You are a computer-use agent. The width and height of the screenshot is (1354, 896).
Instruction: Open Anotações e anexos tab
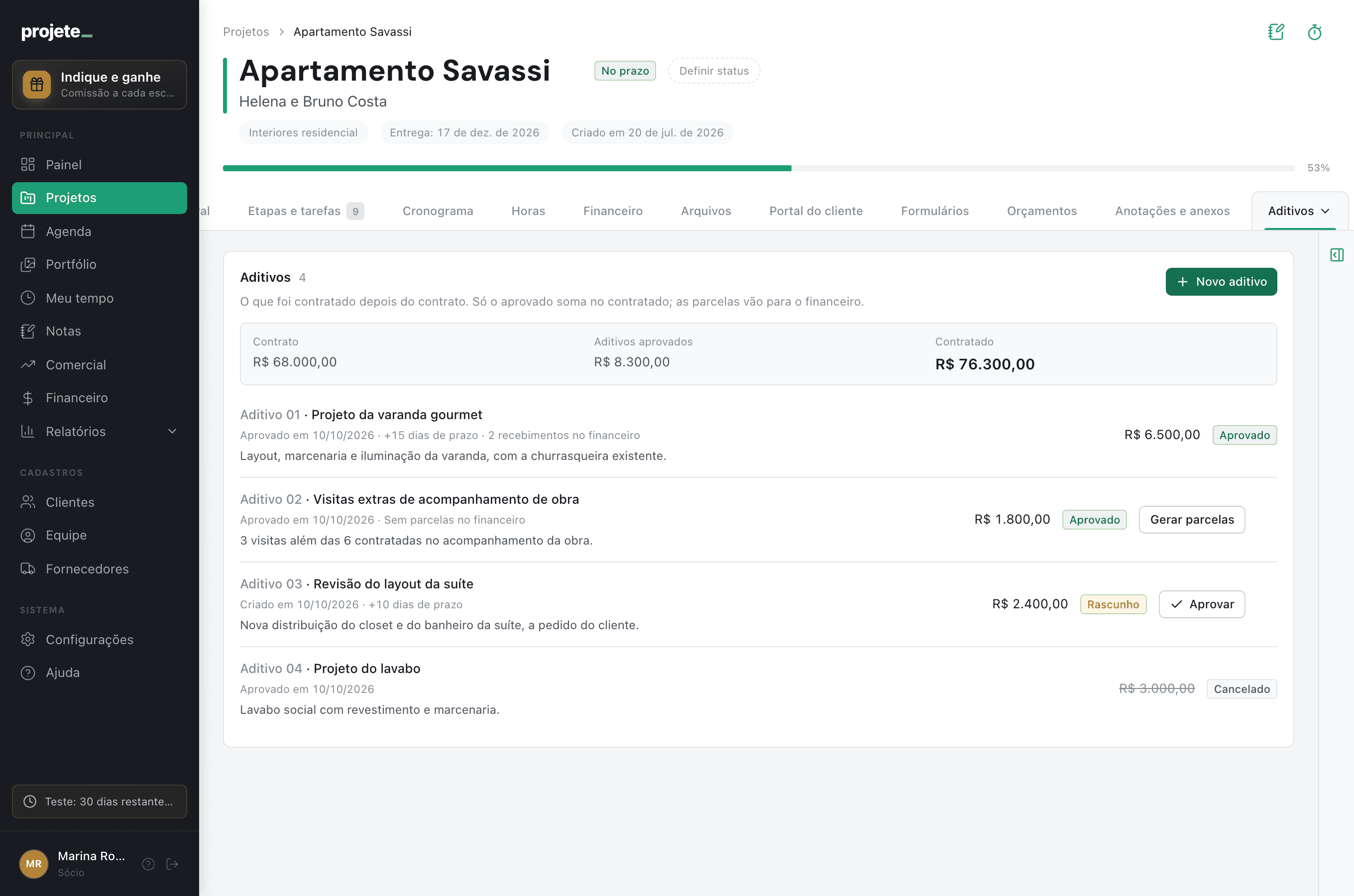(x=1172, y=211)
